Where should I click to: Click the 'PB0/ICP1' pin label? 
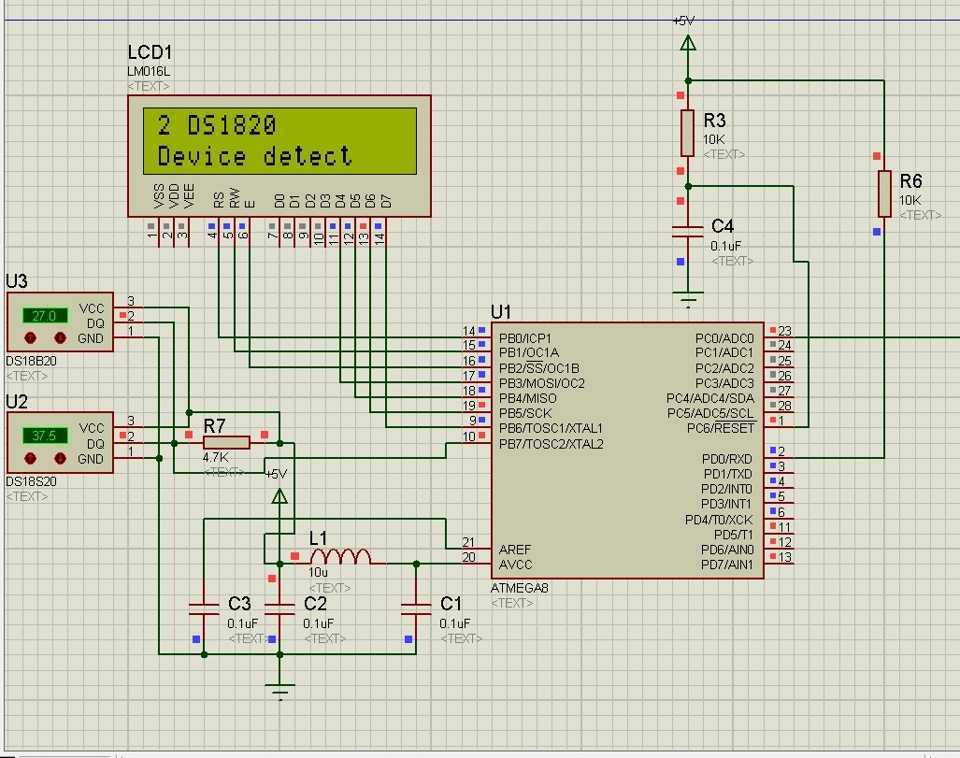tap(525, 338)
